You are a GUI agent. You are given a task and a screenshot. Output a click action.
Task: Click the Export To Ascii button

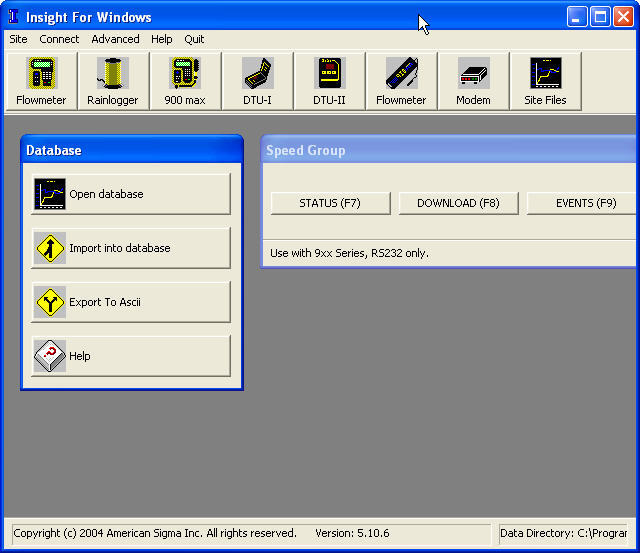[x=131, y=302]
